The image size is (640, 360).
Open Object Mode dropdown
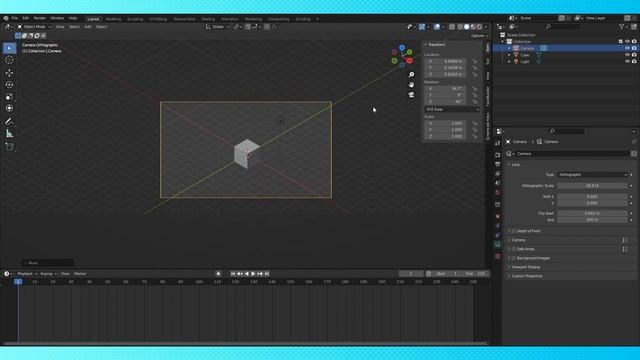34,27
